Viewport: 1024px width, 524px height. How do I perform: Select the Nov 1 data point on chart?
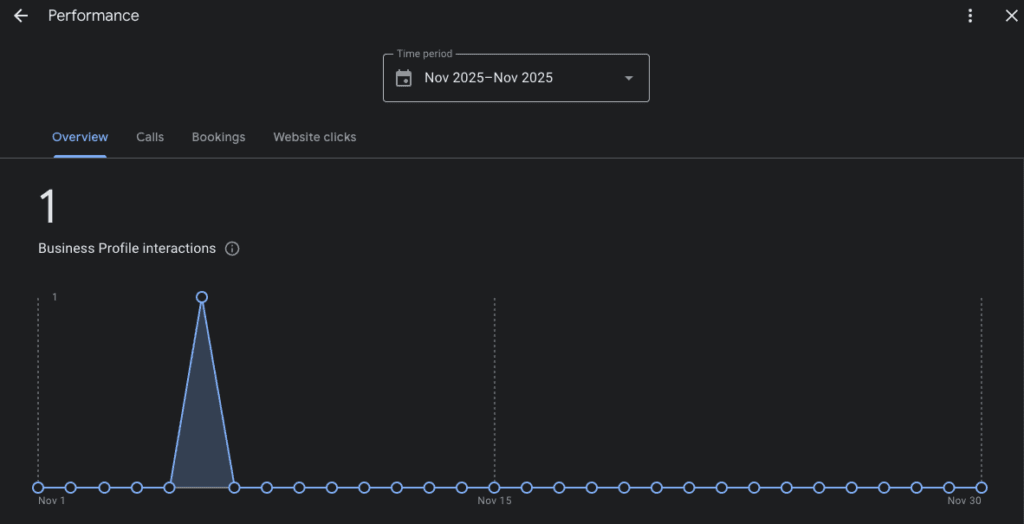coord(38,488)
